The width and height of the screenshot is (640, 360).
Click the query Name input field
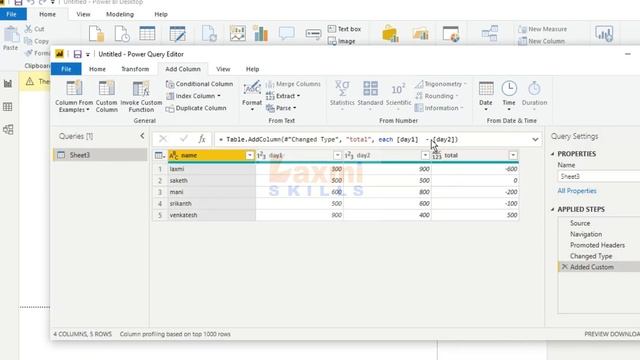[x=599, y=177]
